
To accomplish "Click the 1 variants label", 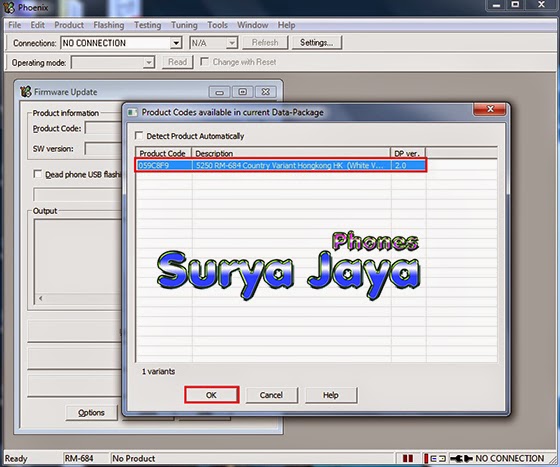I will (x=158, y=371).
